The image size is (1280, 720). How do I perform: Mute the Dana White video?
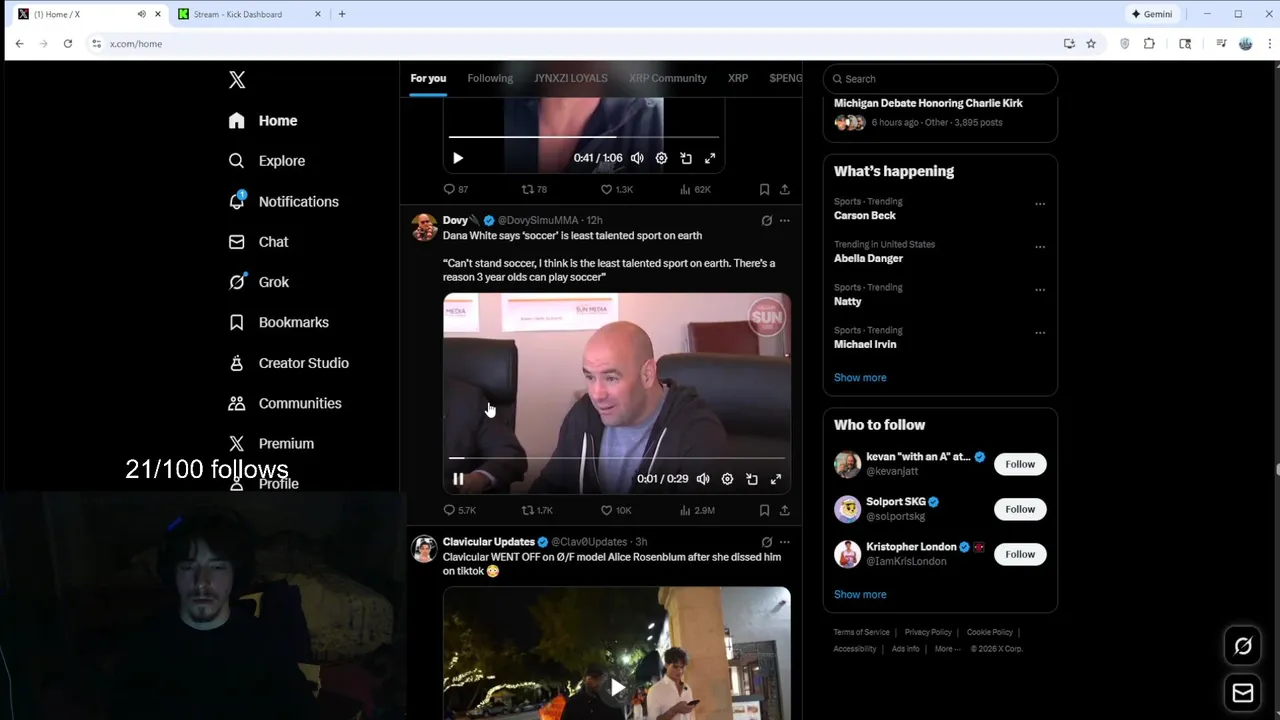pyautogui.click(x=703, y=479)
